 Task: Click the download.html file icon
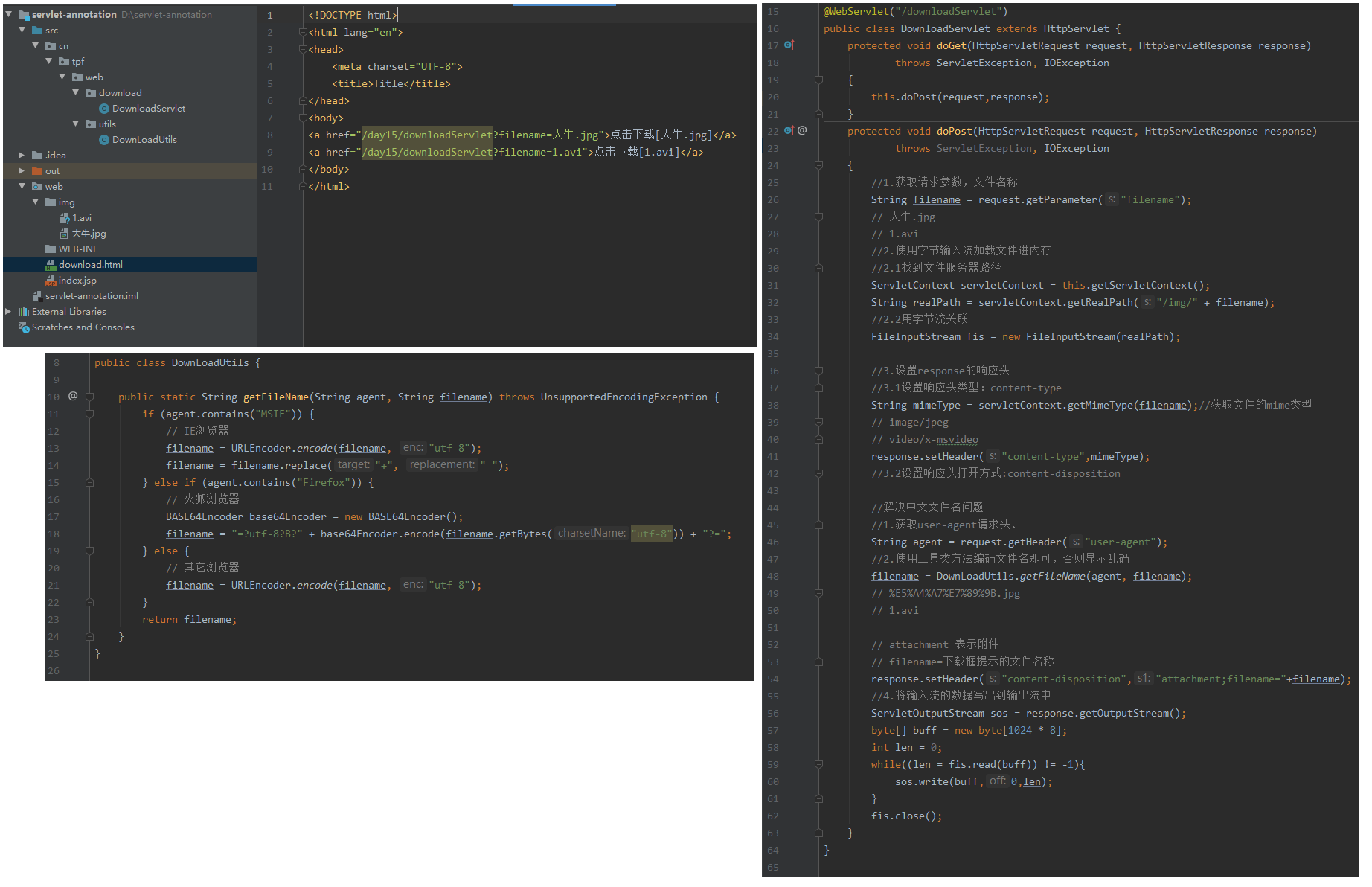pos(51,265)
